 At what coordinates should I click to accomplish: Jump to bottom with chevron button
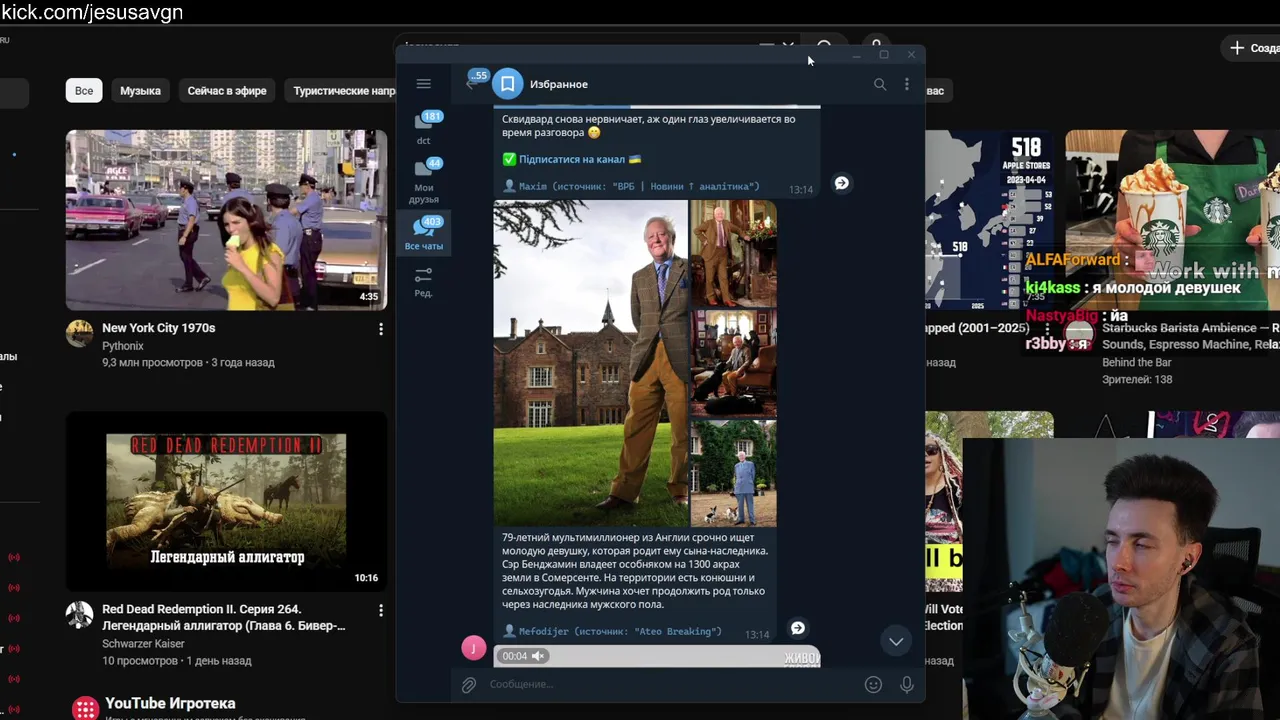click(x=896, y=641)
